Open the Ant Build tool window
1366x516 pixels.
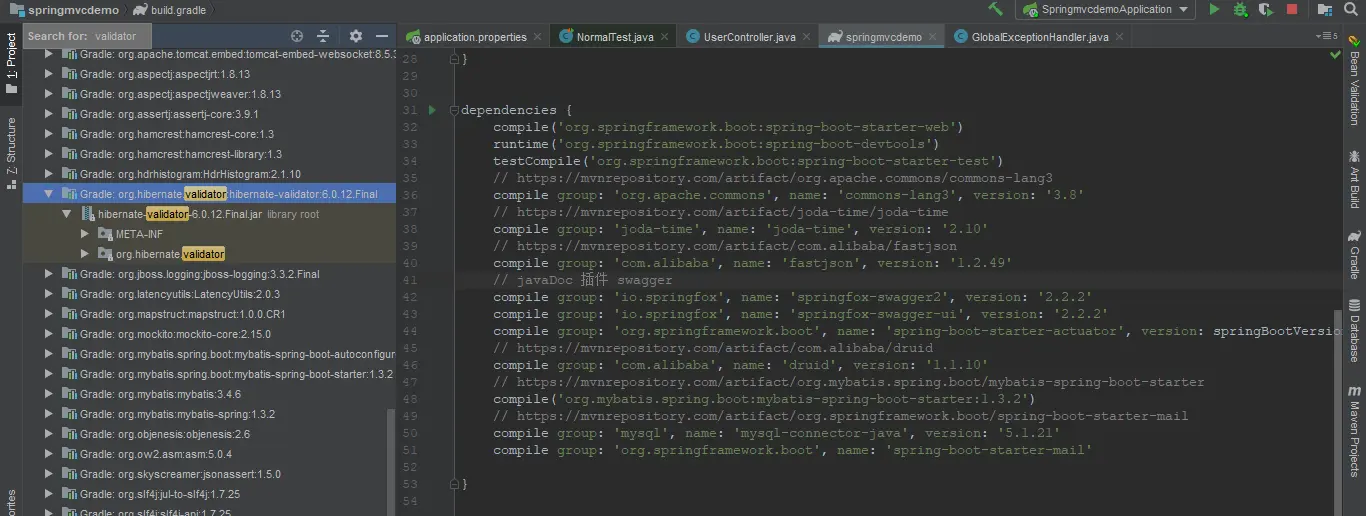(x=1354, y=178)
